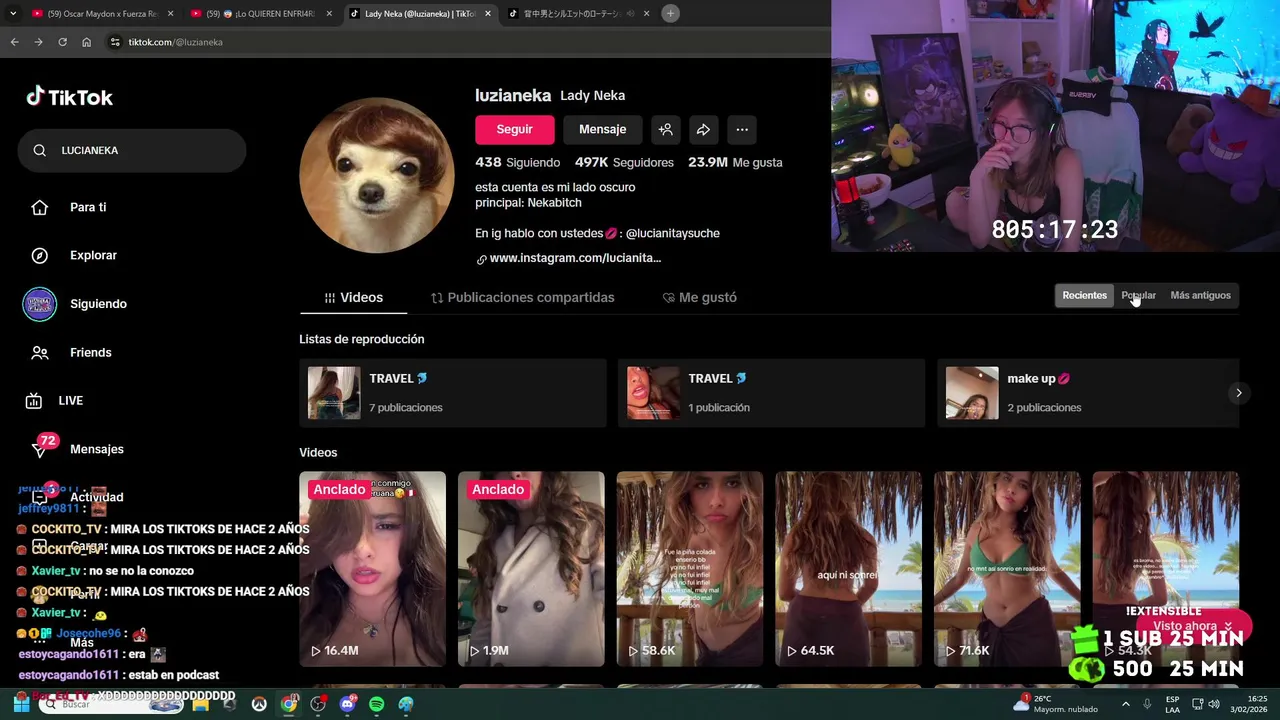Open Overwatch from the taskbar
This screenshot has height=720, width=1280.
click(x=259, y=704)
